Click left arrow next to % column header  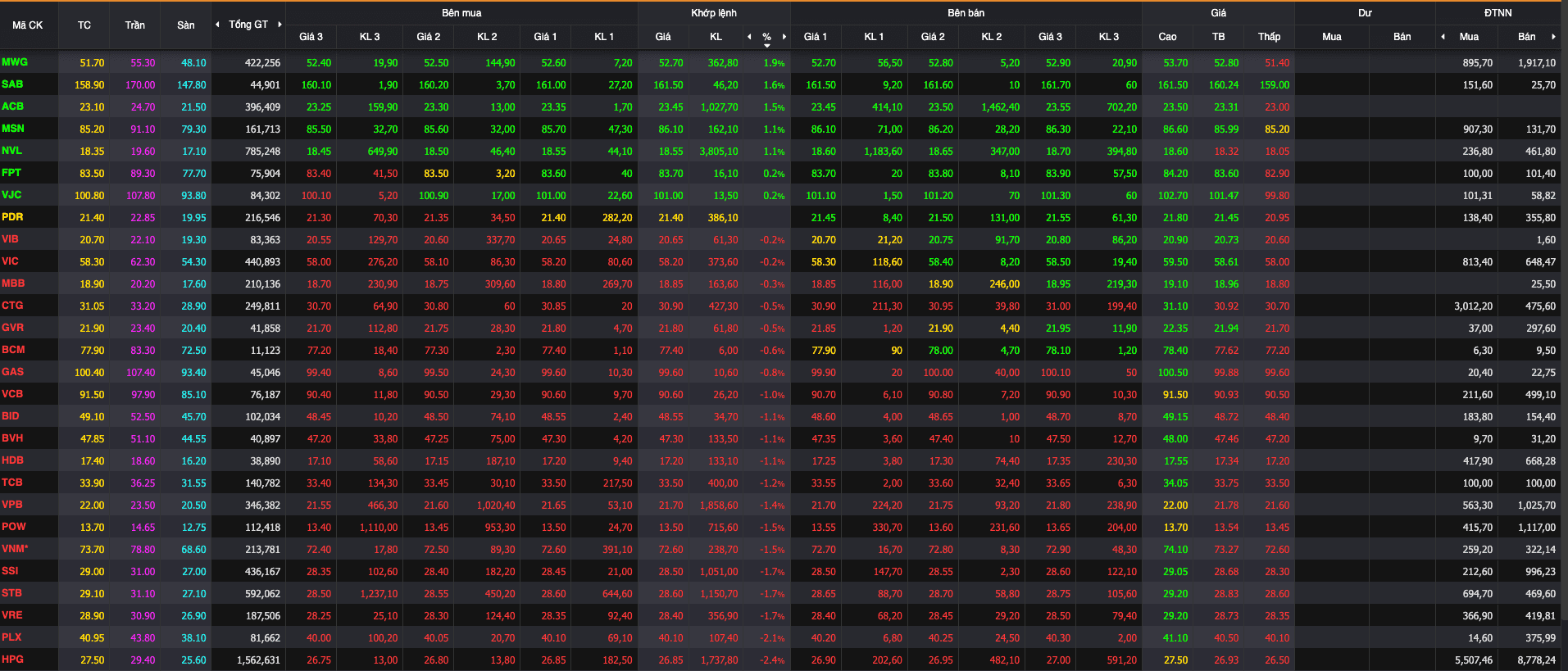(749, 37)
